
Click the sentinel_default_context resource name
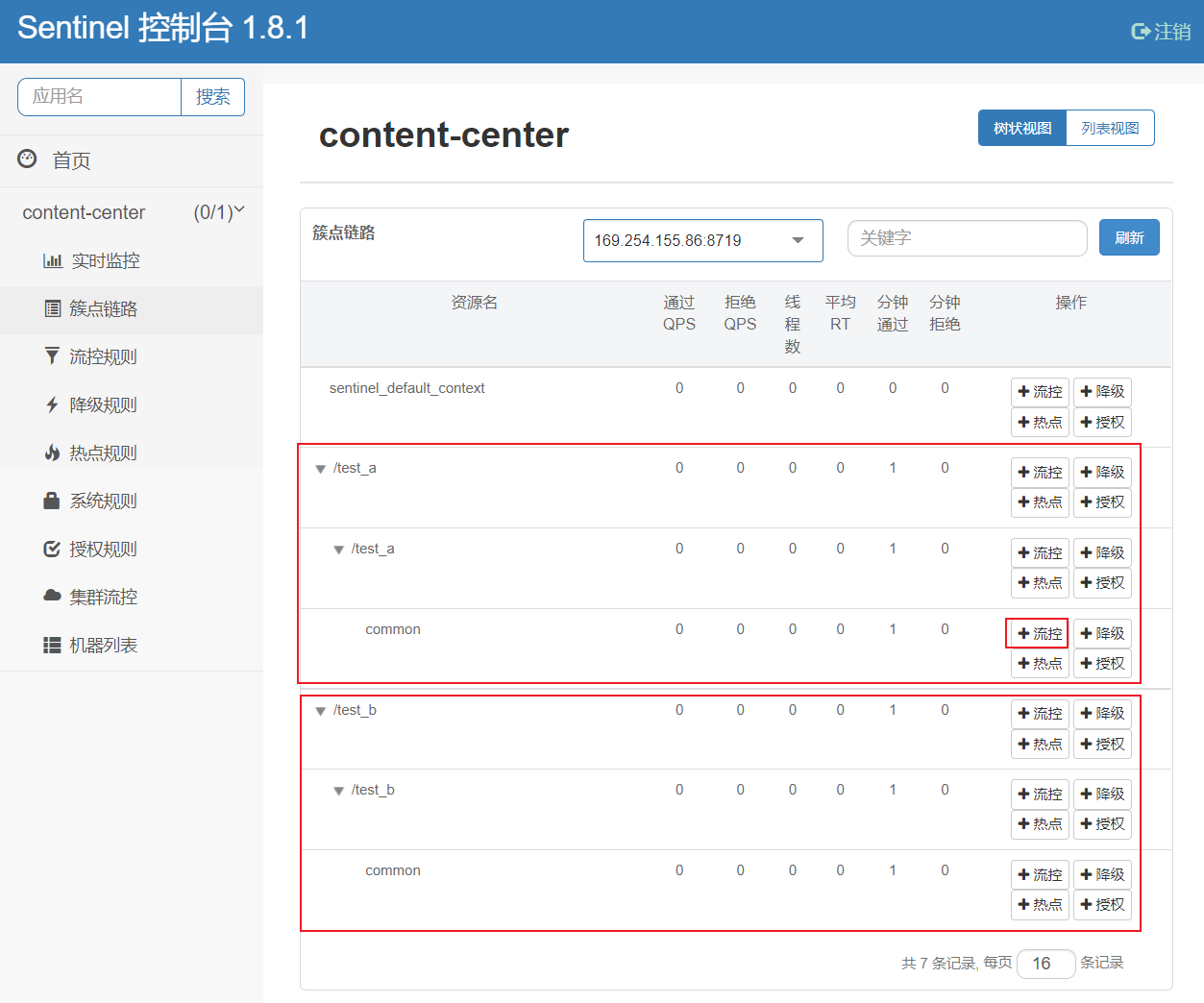[x=406, y=388]
